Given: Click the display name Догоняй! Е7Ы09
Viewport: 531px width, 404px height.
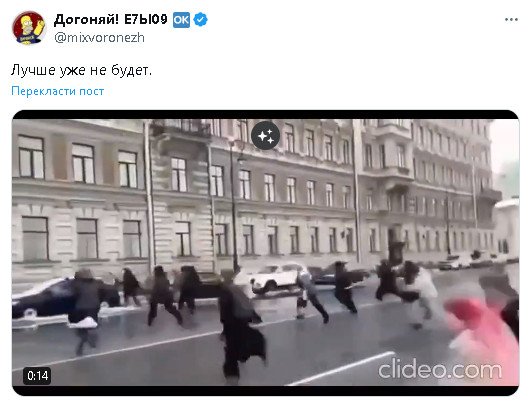Looking at the screenshot, I should point(110,20).
